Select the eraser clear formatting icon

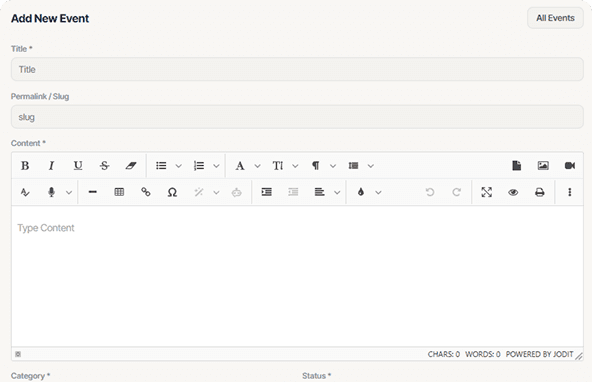(x=131, y=166)
